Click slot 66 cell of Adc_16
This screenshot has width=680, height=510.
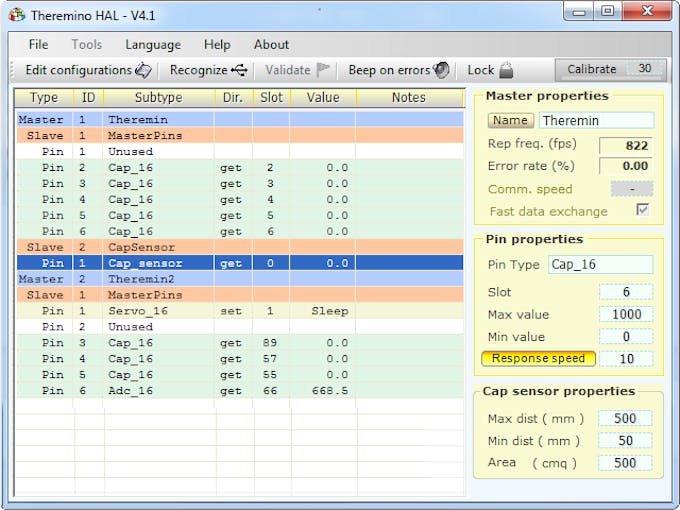click(271, 391)
